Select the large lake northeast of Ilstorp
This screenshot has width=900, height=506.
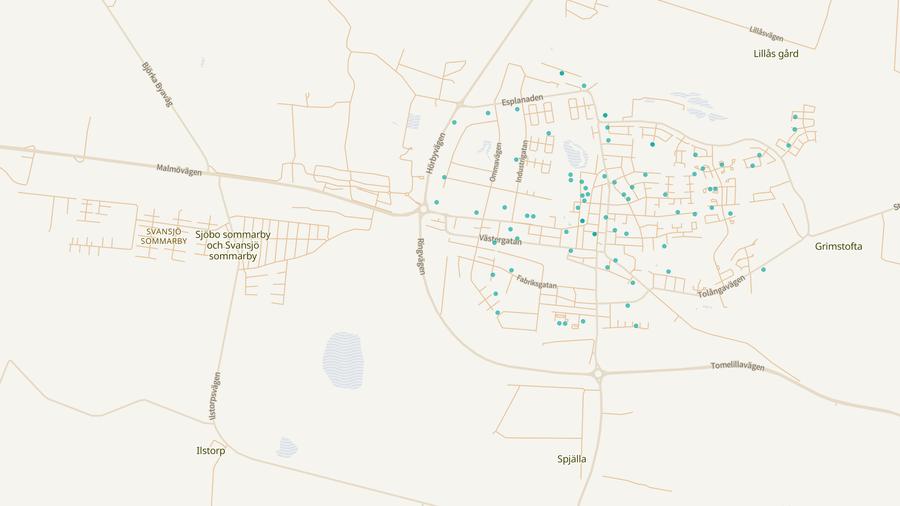(x=343, y=360)
